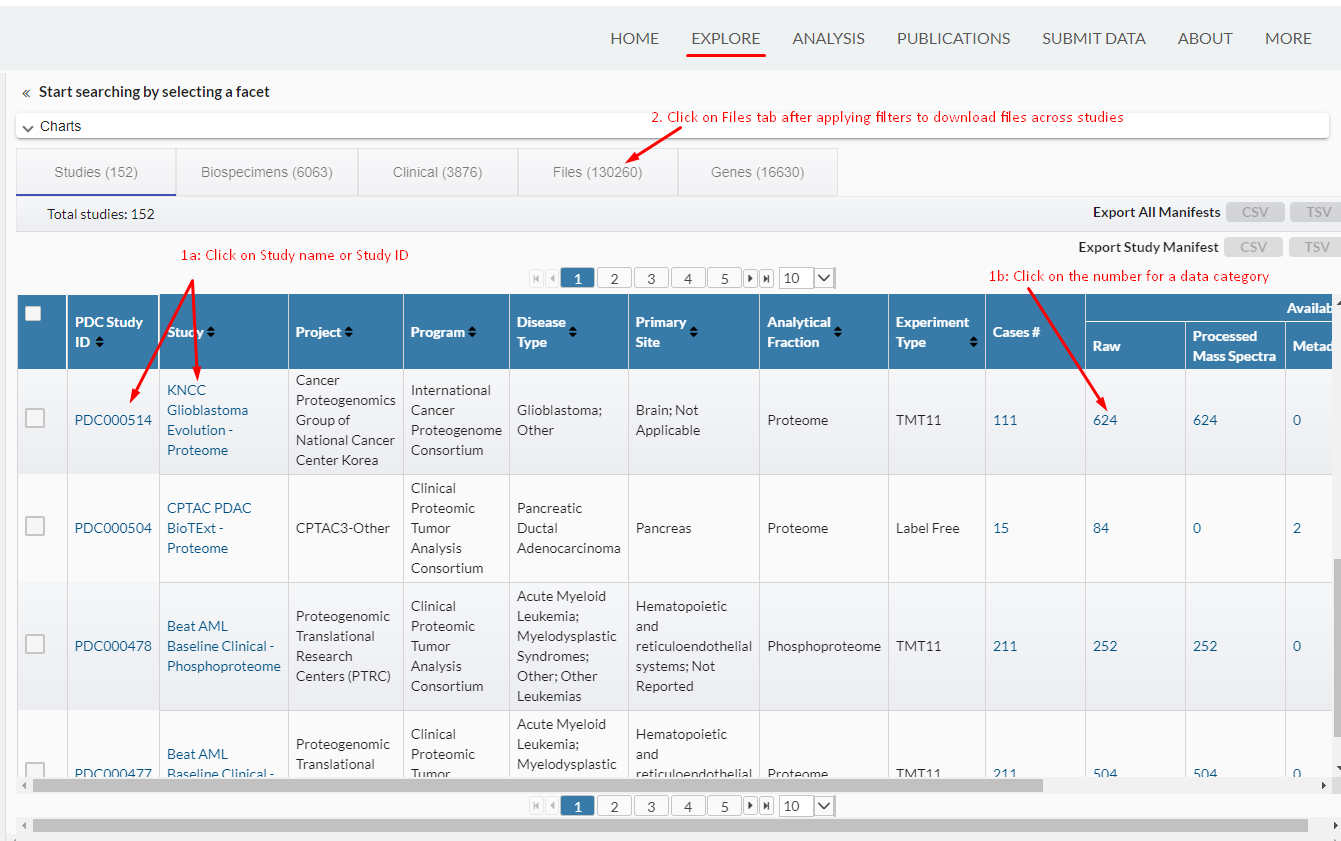
Task: Switch to the Files (130260) tab
Action: 597,172
